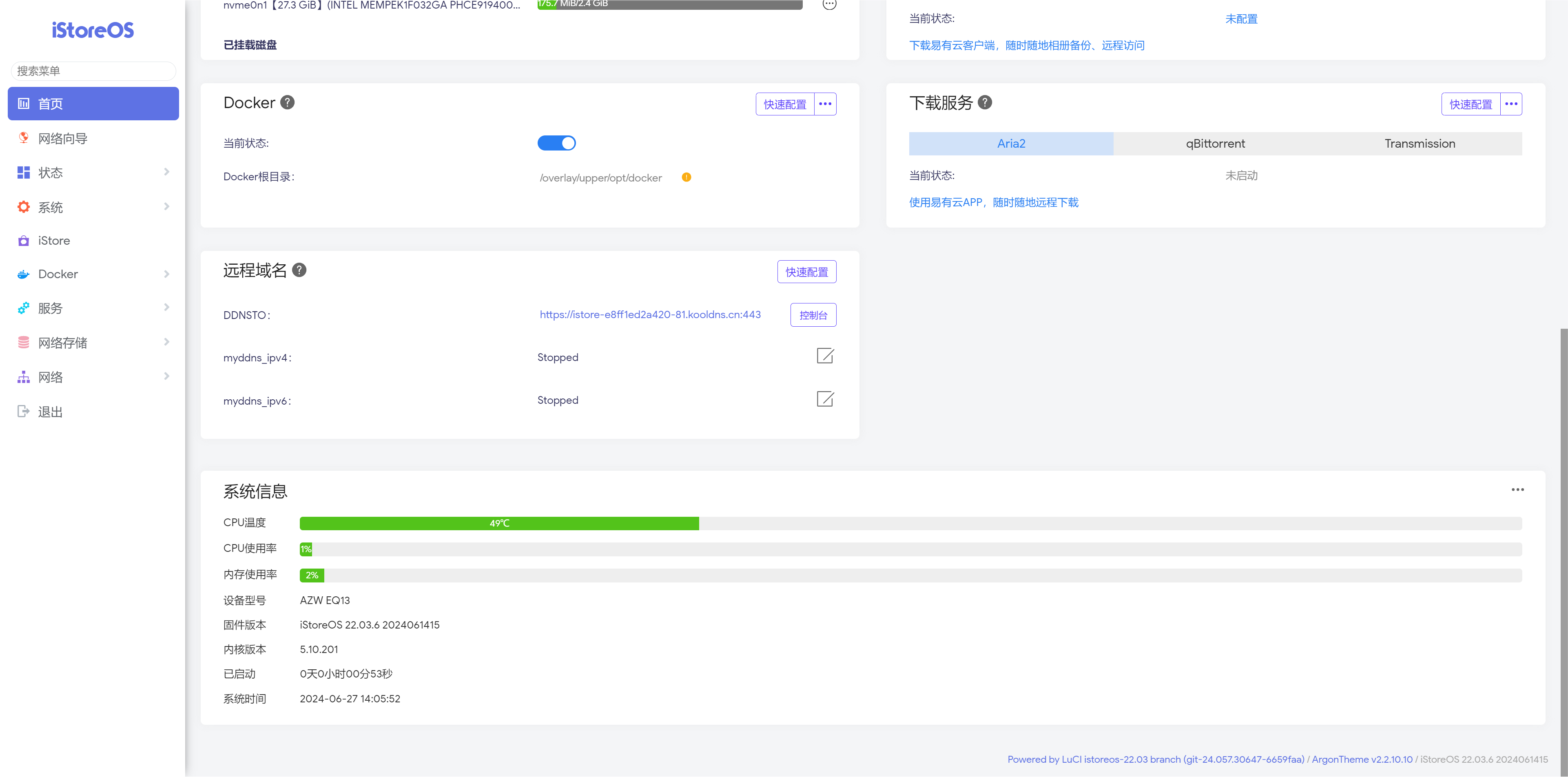
Task: Click the DDNSTO 控制台 button
Action: click(813, 315)
